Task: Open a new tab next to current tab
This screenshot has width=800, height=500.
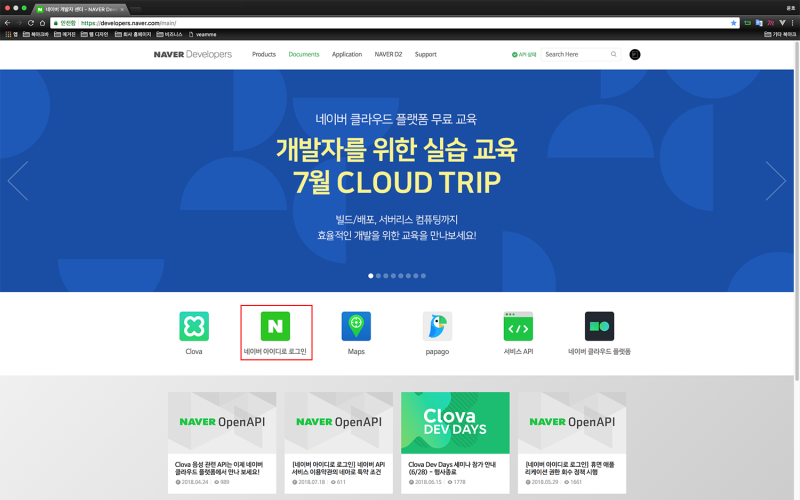Action: click(136, 9)
